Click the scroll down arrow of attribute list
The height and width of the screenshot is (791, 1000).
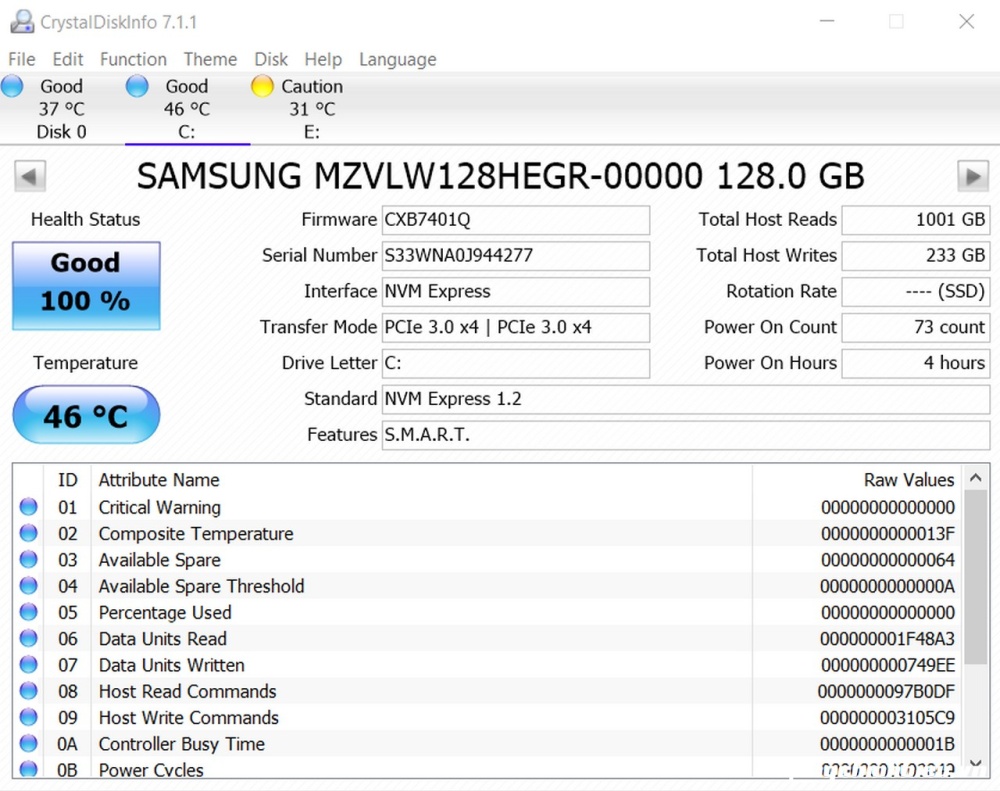975,764
